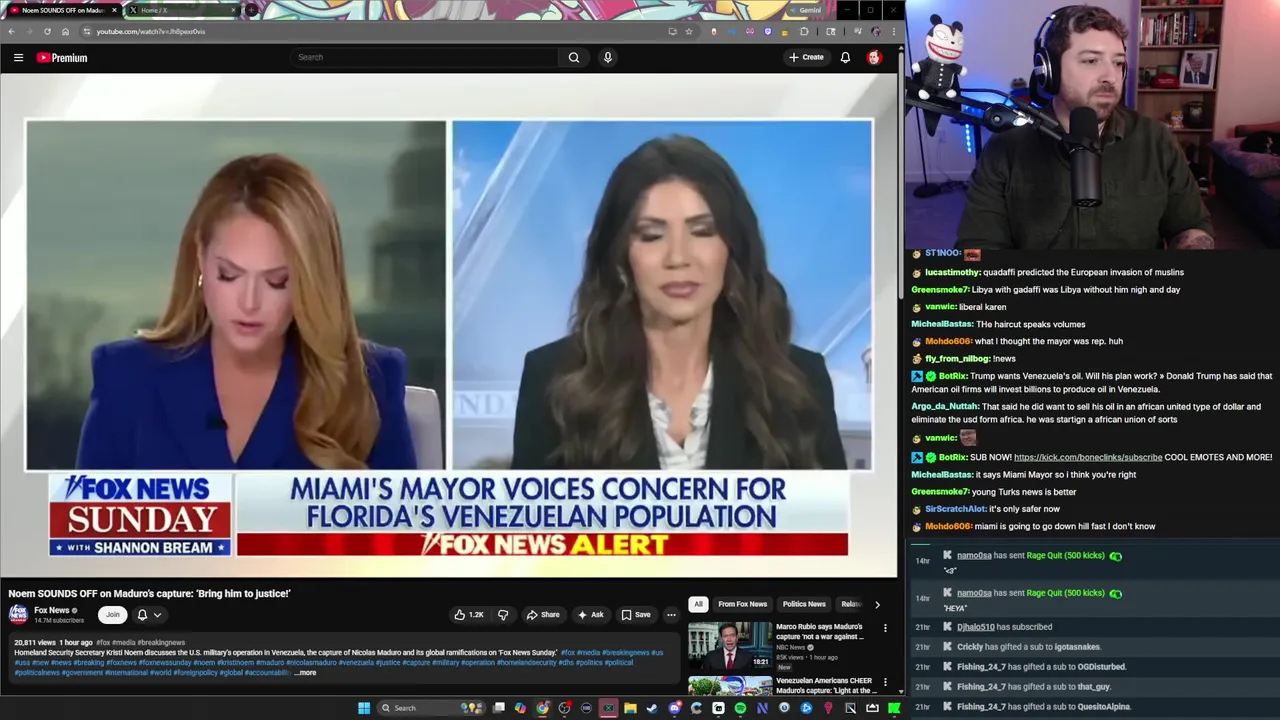The width and height of the screenshot is (1280, 720).
Task: Click the YouTube search field
Action: point(425,57)
